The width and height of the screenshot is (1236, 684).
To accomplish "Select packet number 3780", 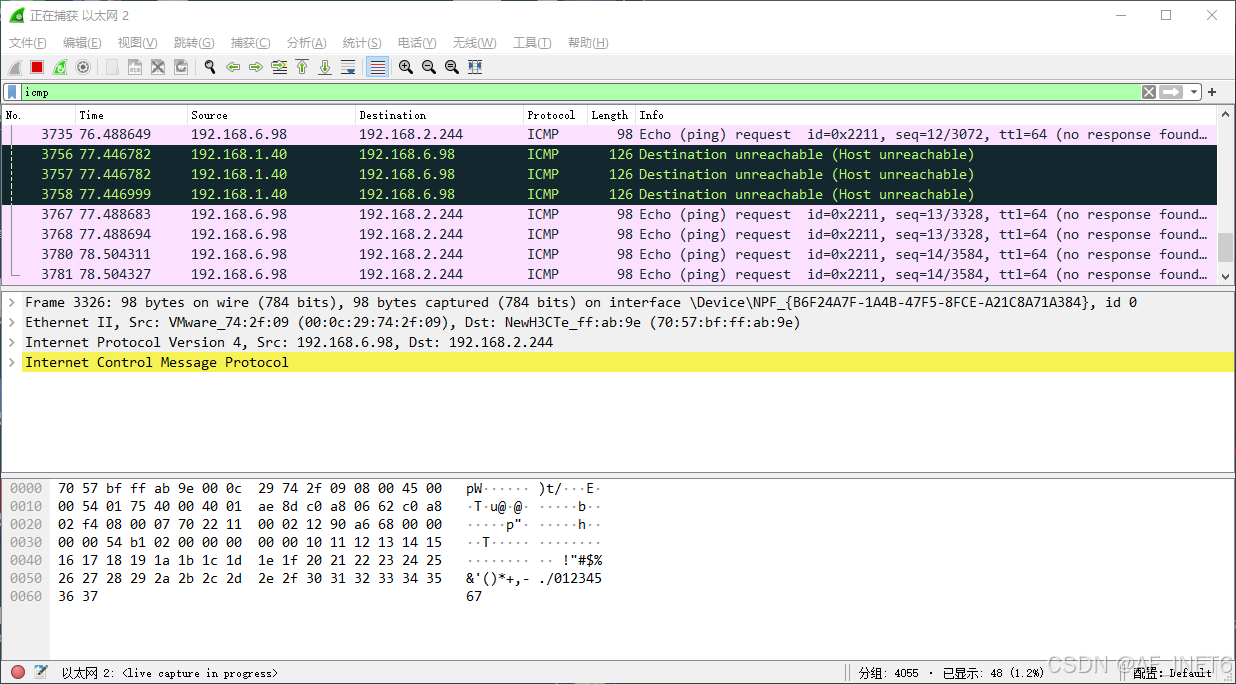I will (609, 254).
